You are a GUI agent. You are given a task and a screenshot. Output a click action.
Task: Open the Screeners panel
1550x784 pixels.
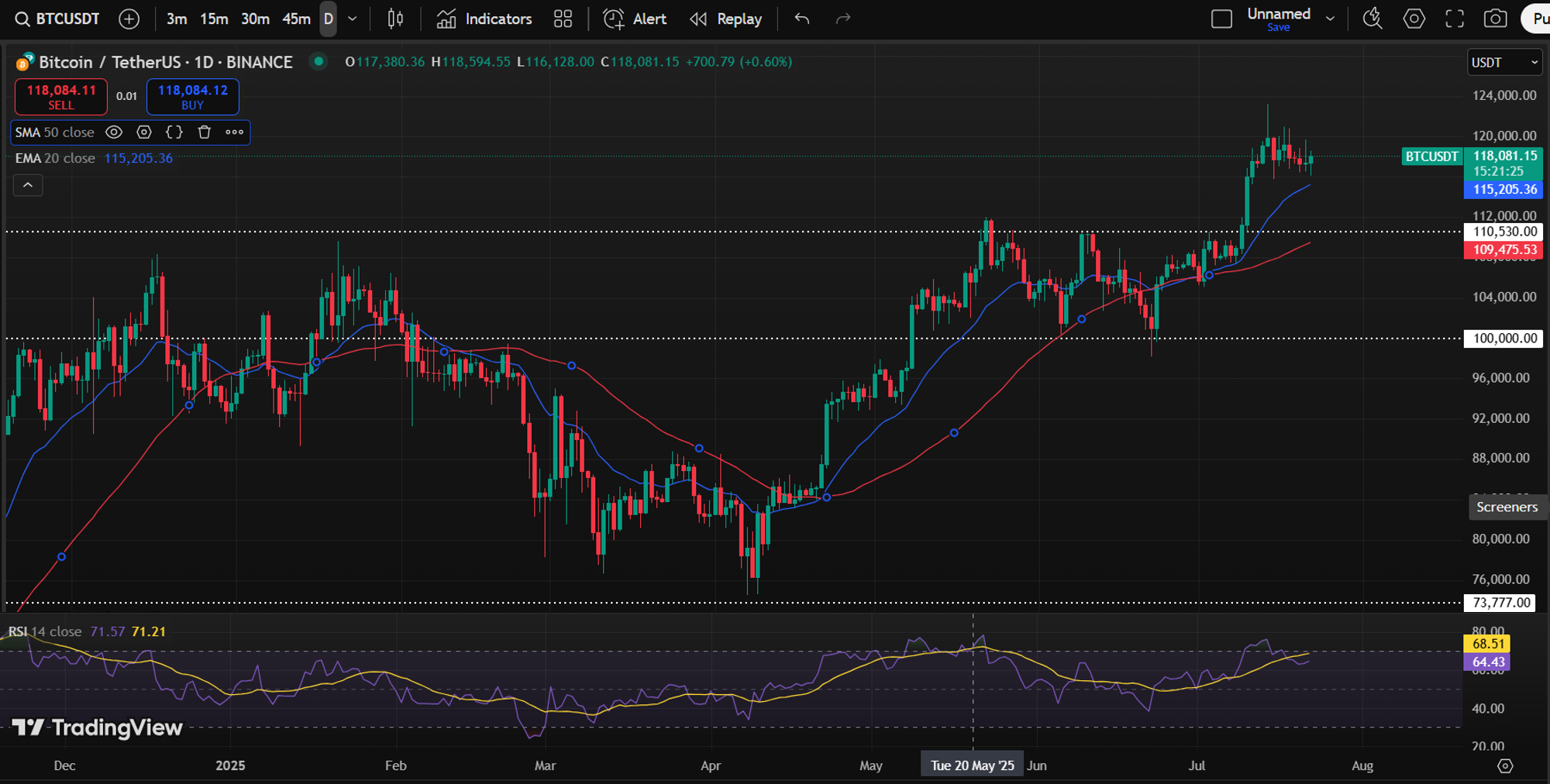(x=1507, y=507)
